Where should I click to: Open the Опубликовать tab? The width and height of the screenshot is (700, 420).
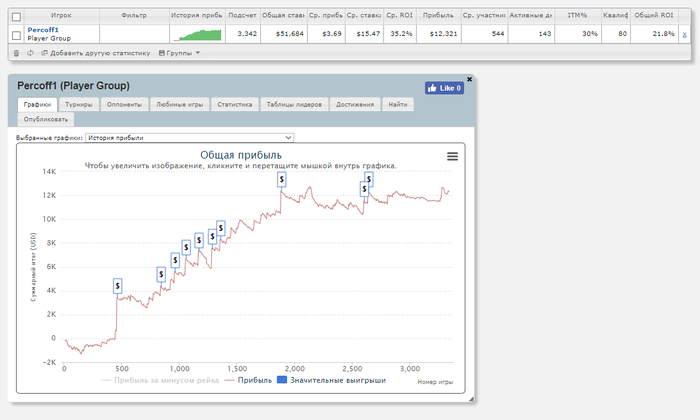tap(46, 120)
